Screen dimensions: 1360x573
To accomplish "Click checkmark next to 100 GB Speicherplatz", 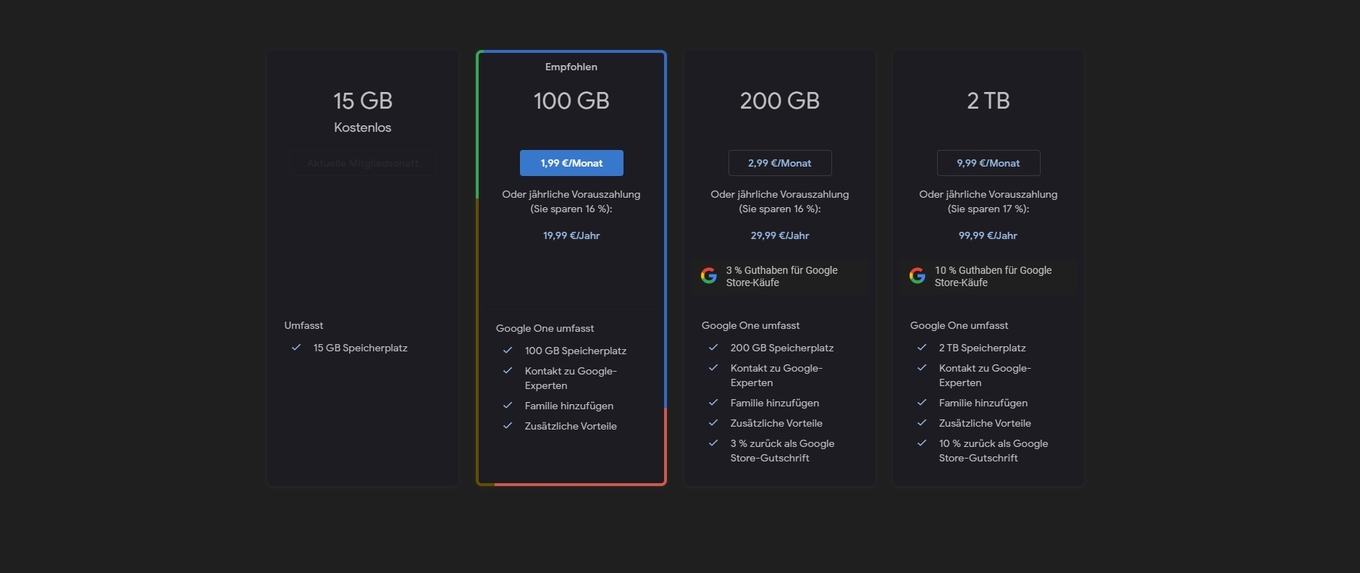I will 507,350.
